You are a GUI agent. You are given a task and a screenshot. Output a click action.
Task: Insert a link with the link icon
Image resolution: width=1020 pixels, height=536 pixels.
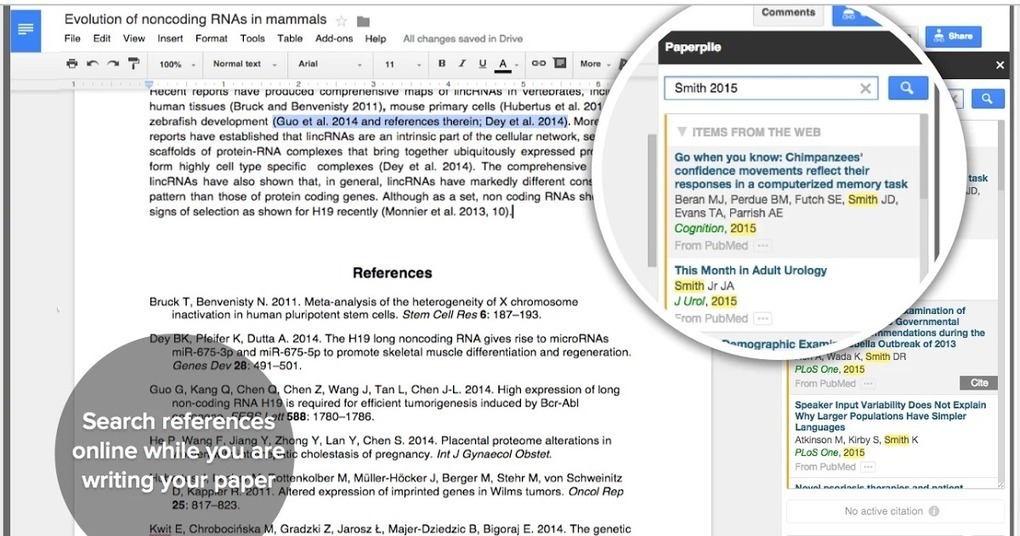(539, 64)
